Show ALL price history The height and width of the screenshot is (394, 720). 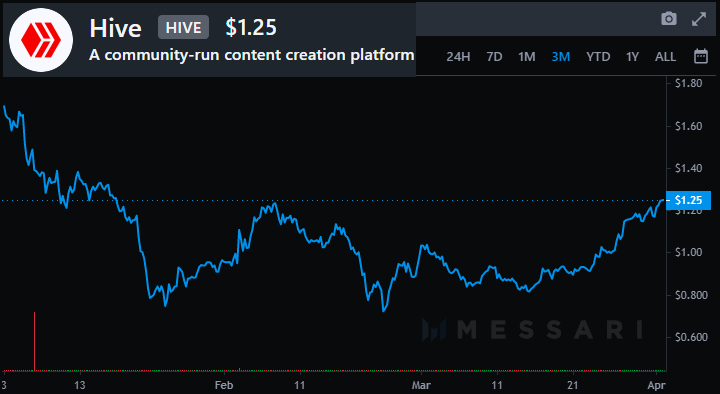(665, 57)
